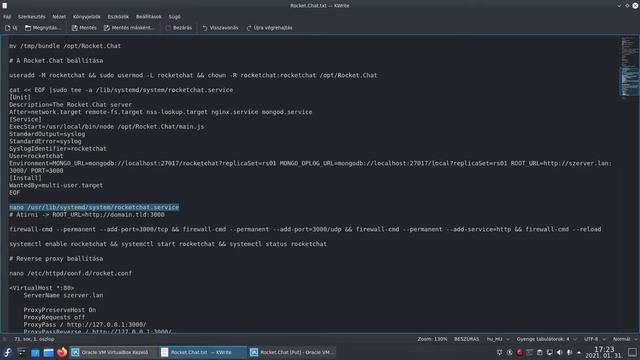Click the line beginning 'useradd -M rocketchat'
The height and width of the screenshot is (360, 640).
193,76
